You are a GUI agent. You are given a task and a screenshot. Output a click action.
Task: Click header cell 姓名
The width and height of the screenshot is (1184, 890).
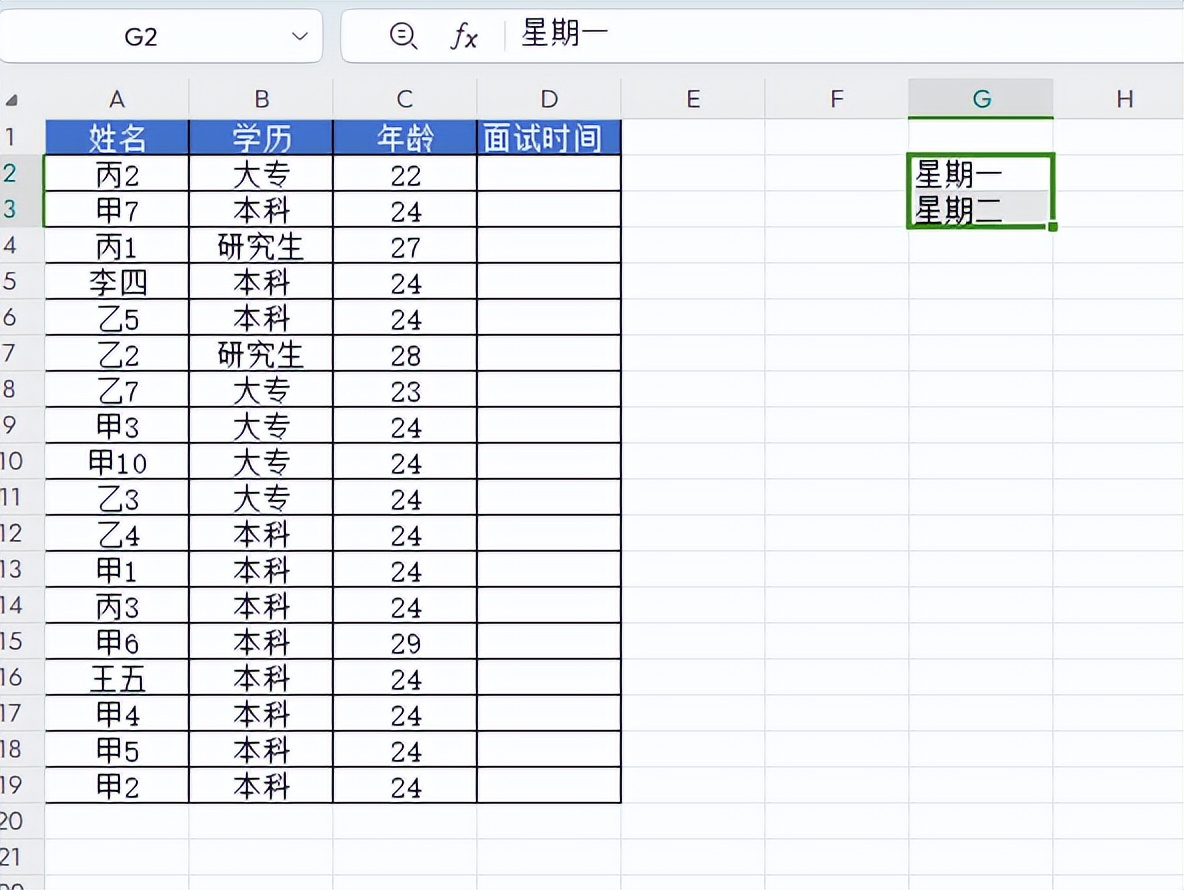[x=116, y=137]
